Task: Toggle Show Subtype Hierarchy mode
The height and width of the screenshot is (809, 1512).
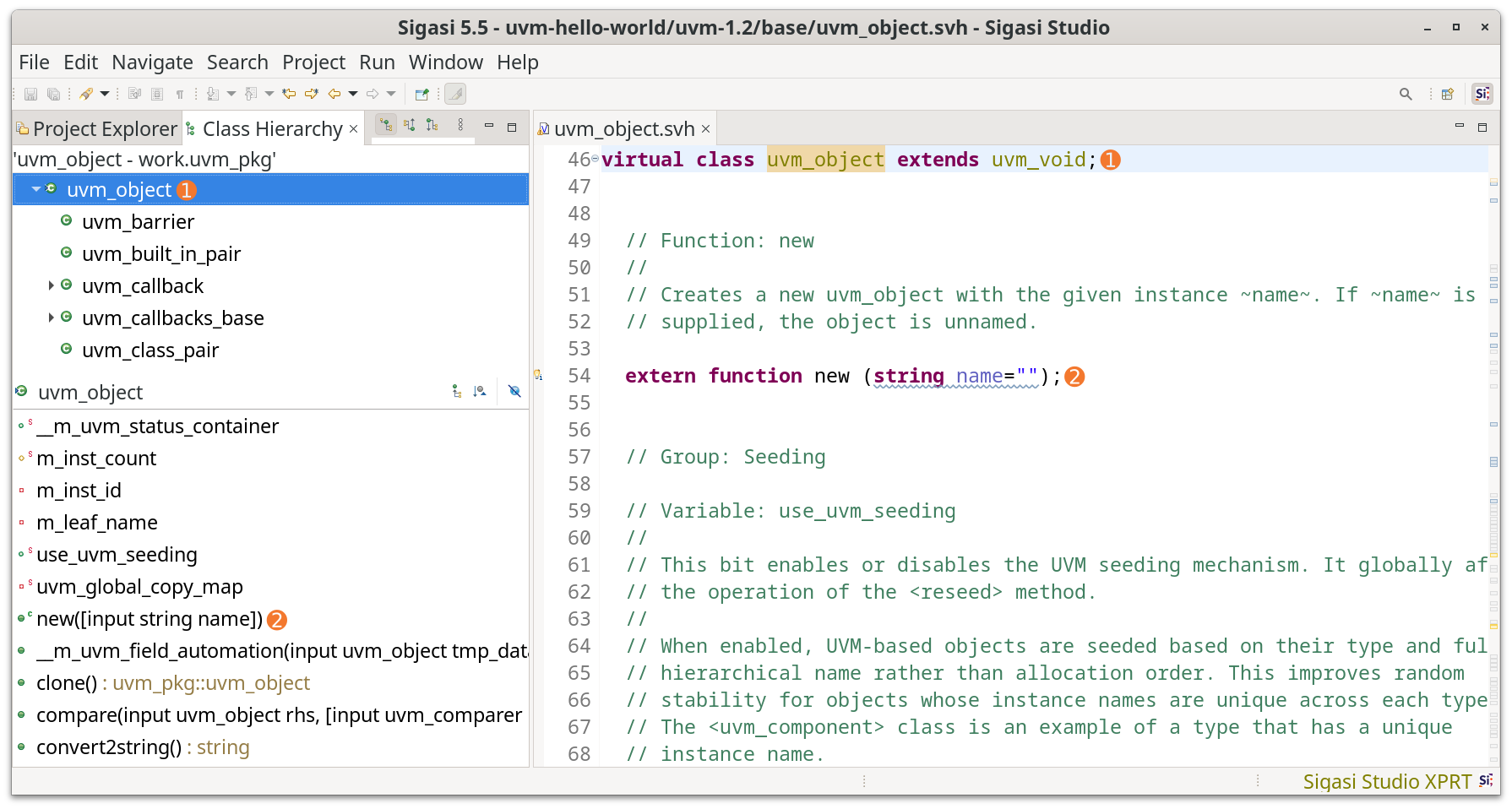Action: [432, 125]
